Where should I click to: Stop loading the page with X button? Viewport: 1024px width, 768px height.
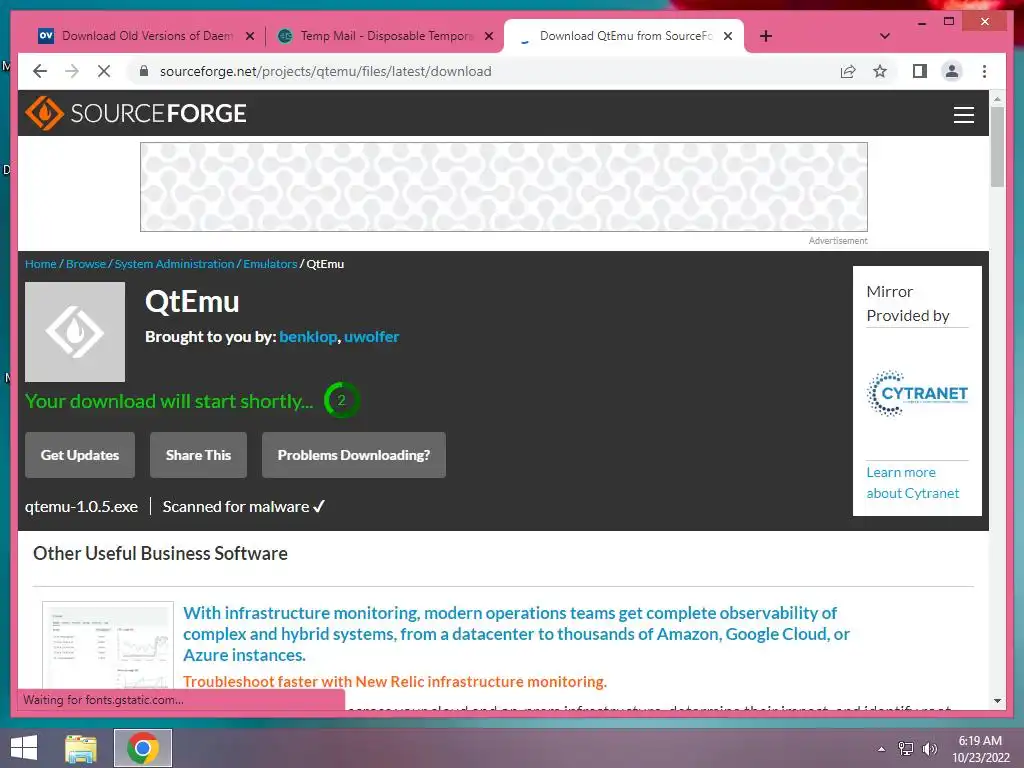(x=104, y=71)
